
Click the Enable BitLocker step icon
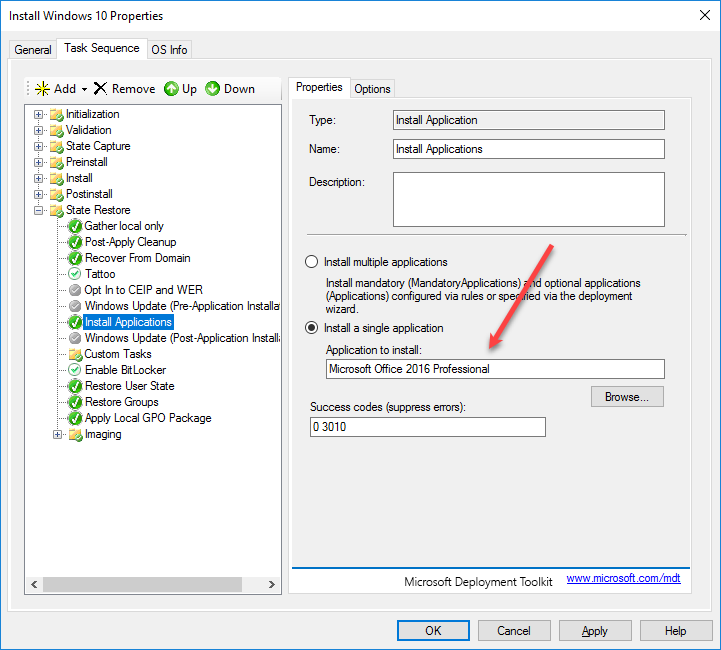(x=75, y=370)
